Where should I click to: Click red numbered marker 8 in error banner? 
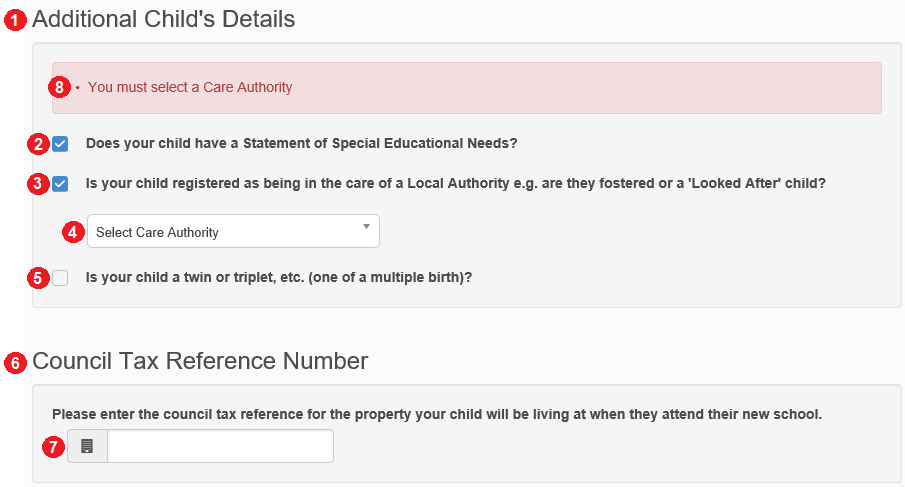(59, 88)
